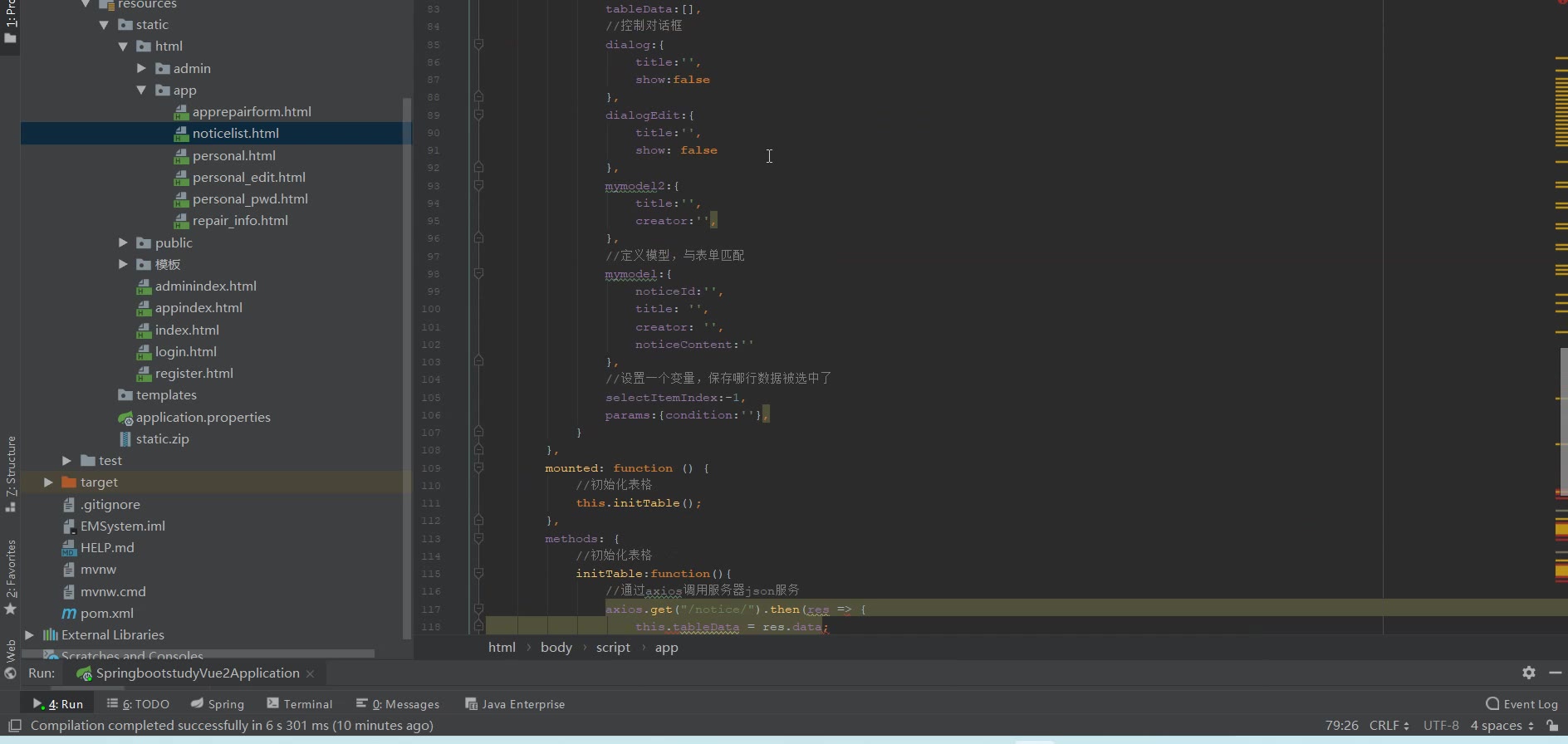The height and width of the screenshot is (744, 1568).
Task: Toggle tool window bars icon
Action: (x=14, y=725)
